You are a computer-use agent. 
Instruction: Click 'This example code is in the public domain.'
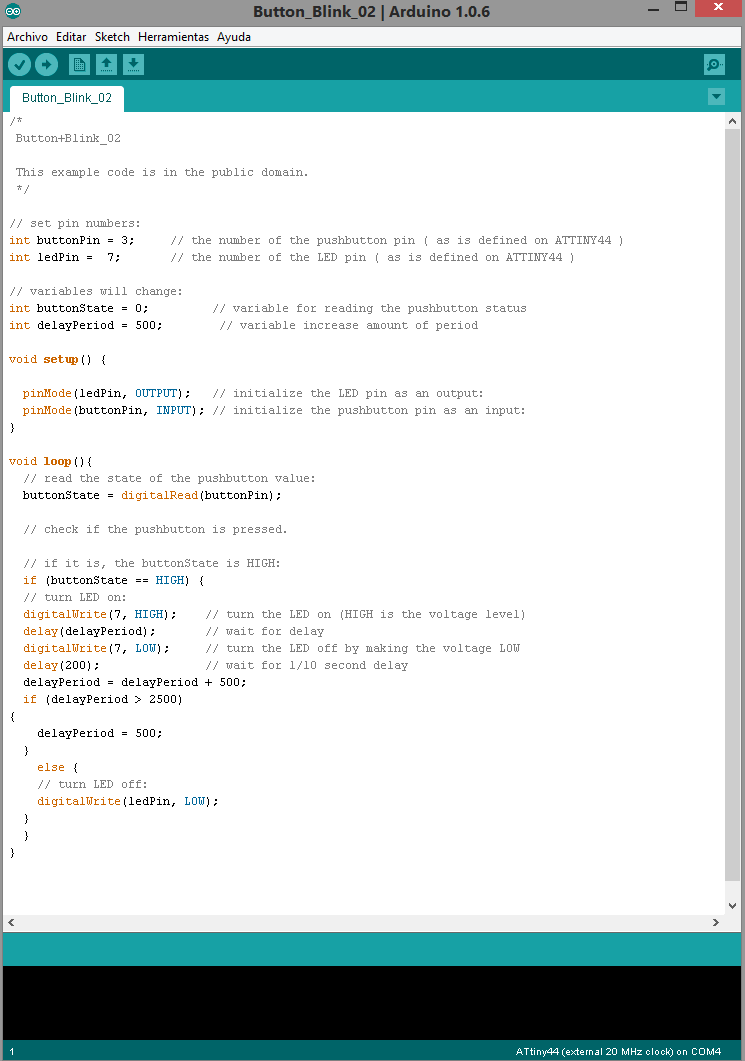click(162, 173)
